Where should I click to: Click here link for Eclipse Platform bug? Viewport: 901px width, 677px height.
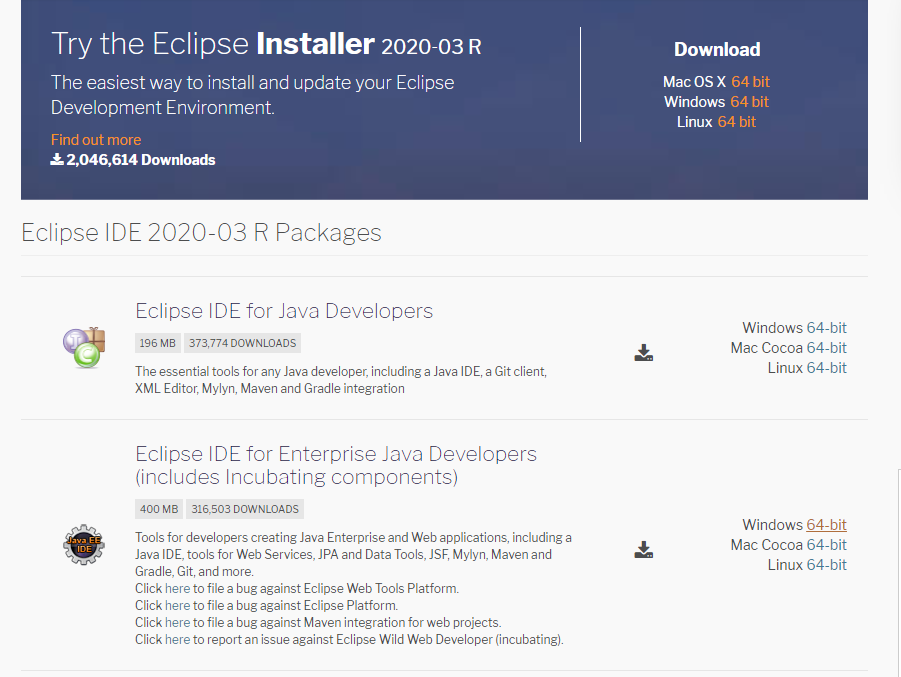[178, 606]
